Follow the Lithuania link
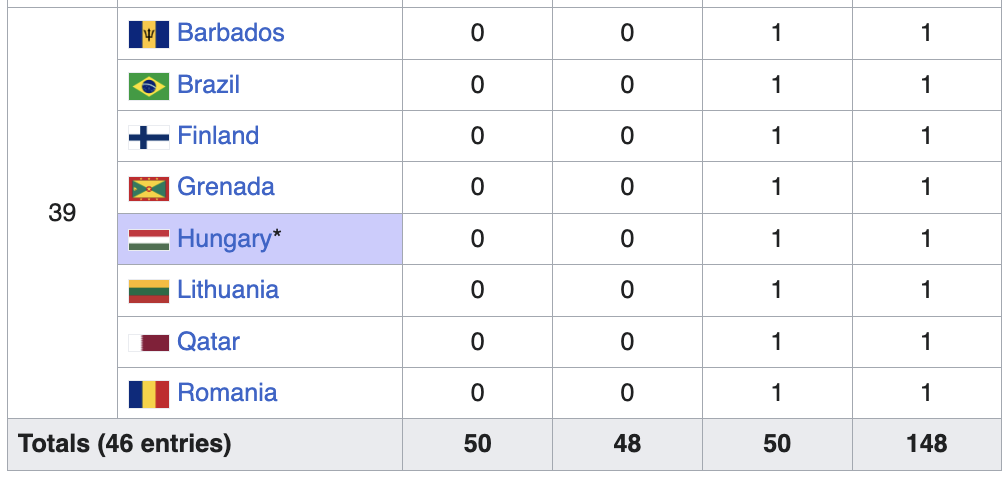Screen dimensions: 1008x486 pyautogui.click(x=228, y=290)
